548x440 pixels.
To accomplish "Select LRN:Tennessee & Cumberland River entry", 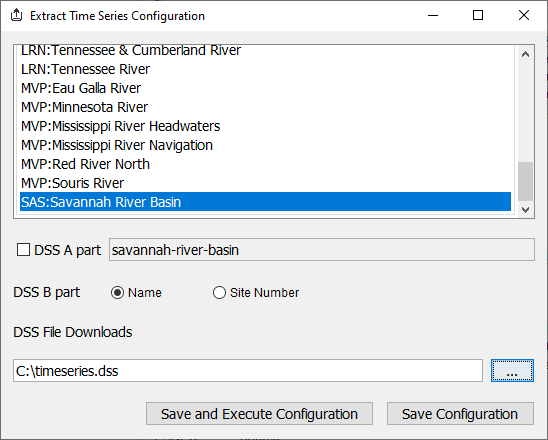I will click(266, 51).
